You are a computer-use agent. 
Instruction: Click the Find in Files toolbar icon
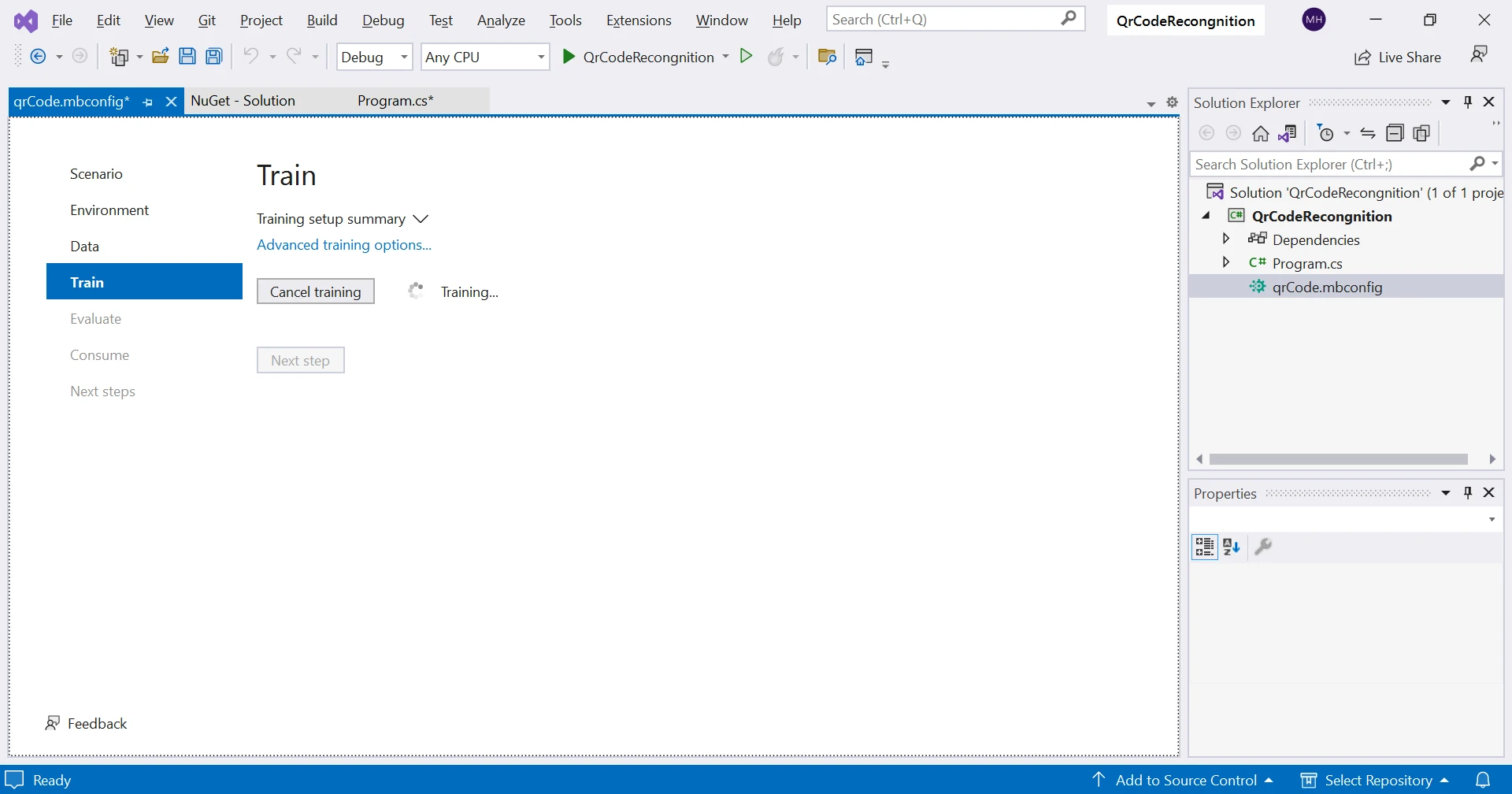click(827, 57)
